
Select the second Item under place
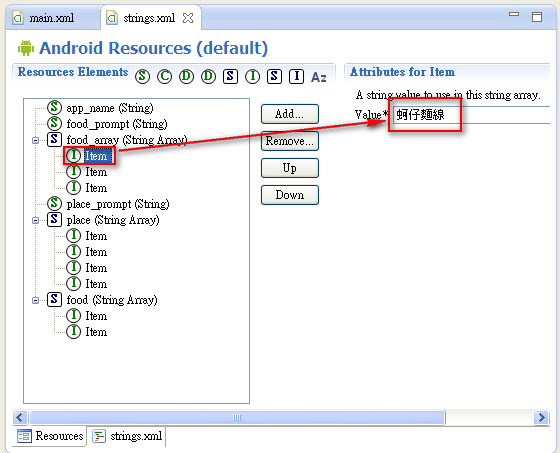pos(87,252)
